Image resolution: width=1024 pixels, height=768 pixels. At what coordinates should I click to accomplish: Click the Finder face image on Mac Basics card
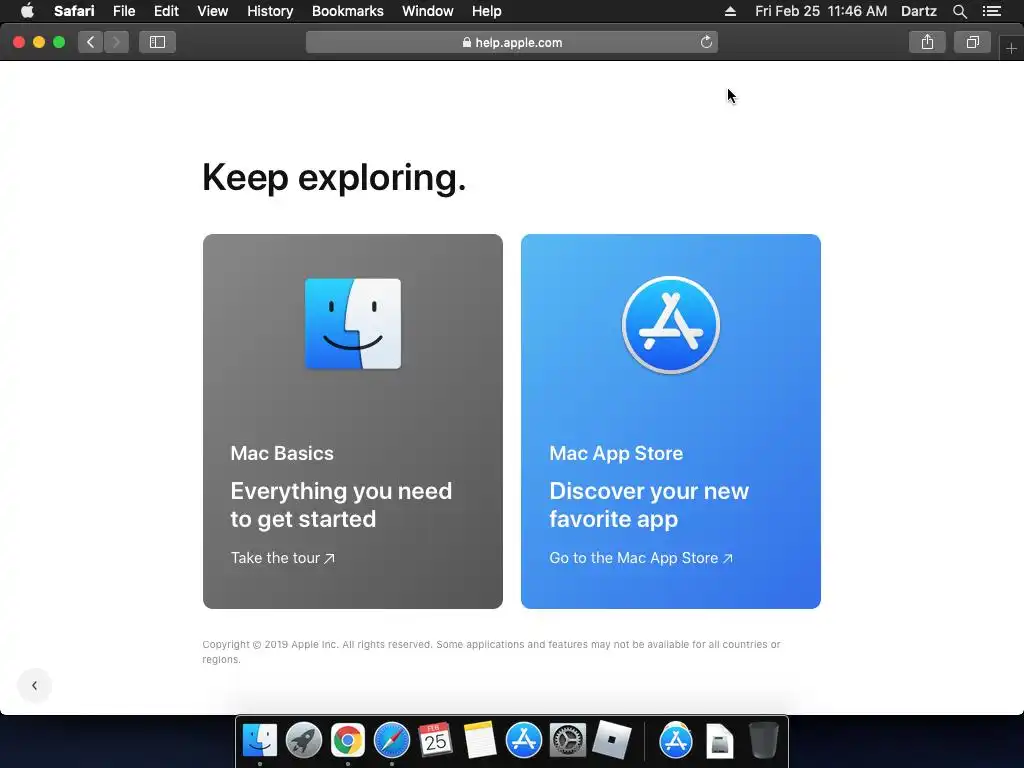(x=353, y=324)
